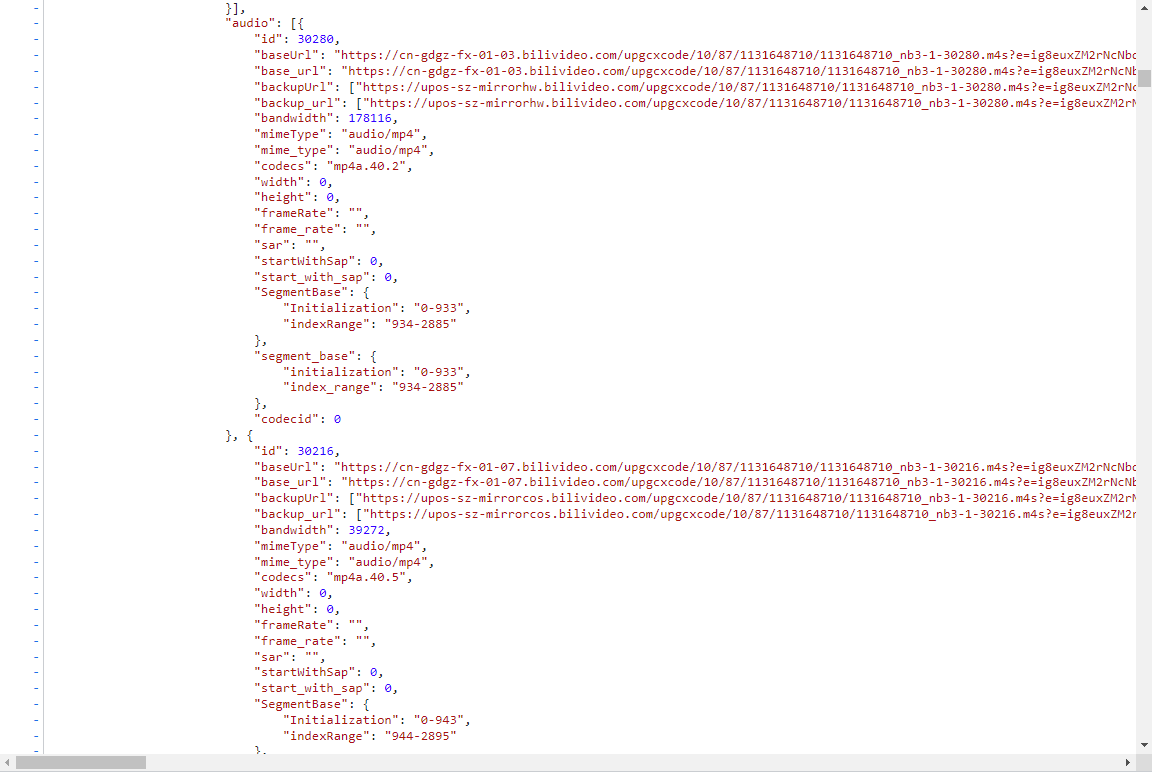Collapse first "segment_base" object via gutter dash
The height and width of the screenshot is (772, 1152).
[x=36, y=355]
